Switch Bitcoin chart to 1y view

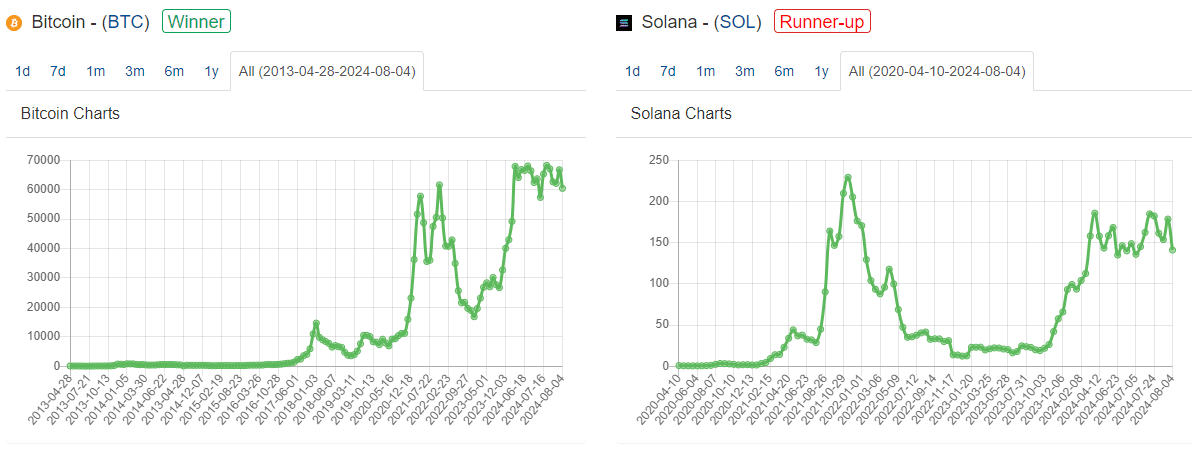211,71
